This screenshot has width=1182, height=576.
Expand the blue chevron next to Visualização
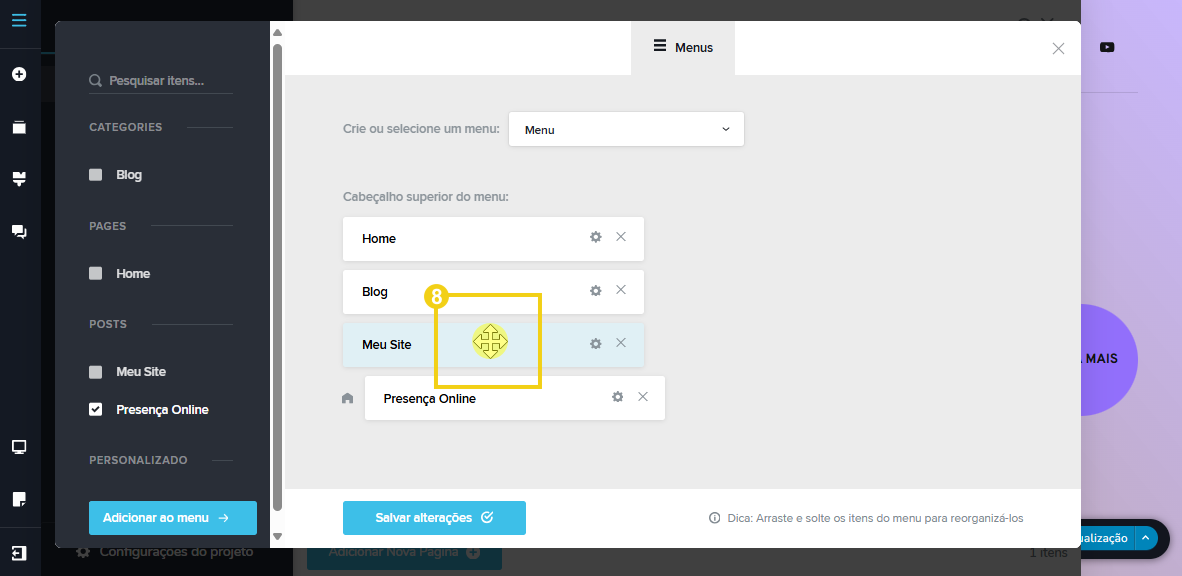tap(1146, 538)
